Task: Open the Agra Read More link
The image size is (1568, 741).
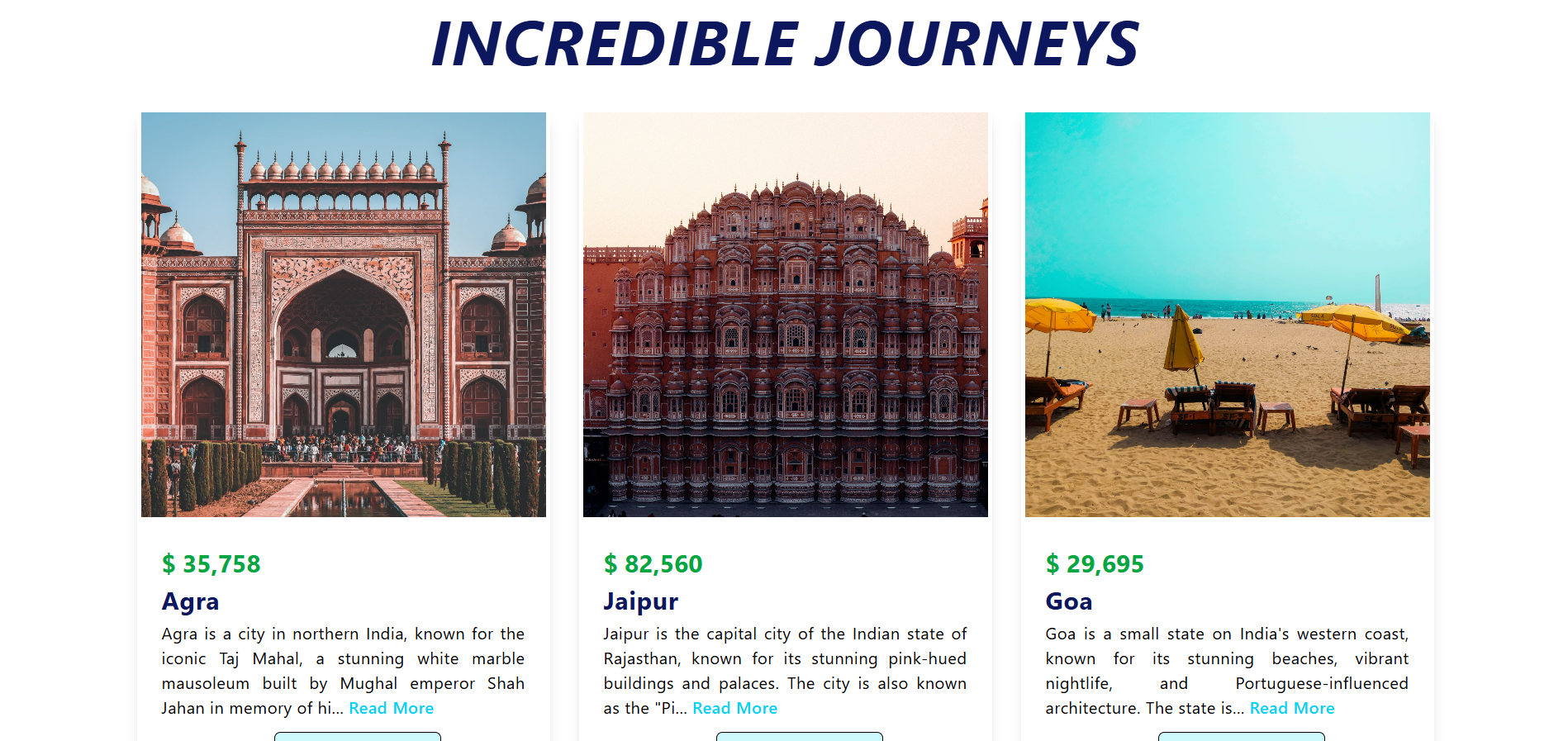Action: point(391,708)
